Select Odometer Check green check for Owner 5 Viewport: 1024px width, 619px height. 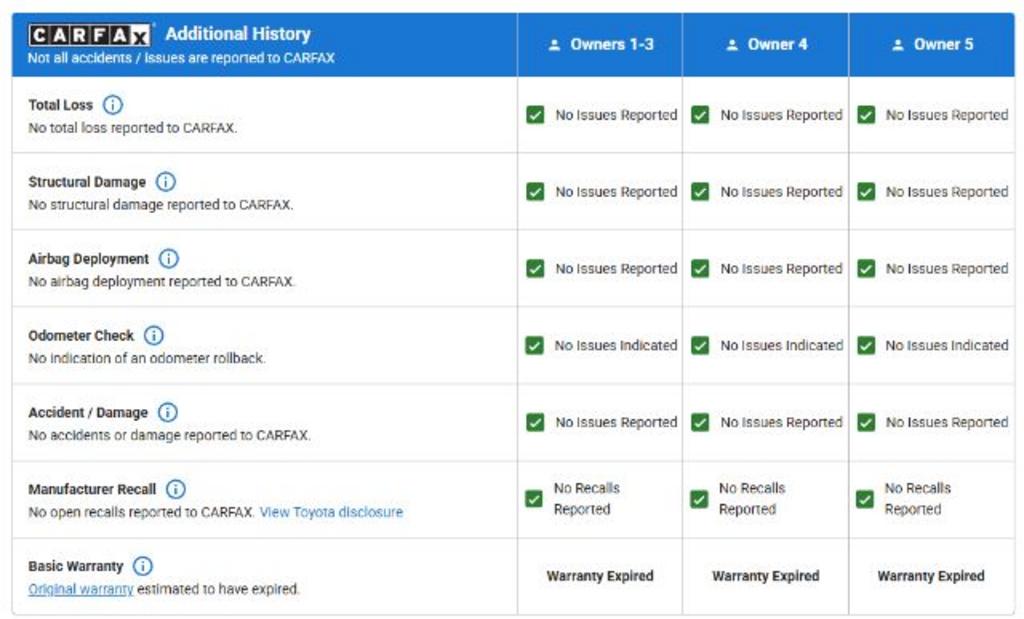tap(866, 345)
